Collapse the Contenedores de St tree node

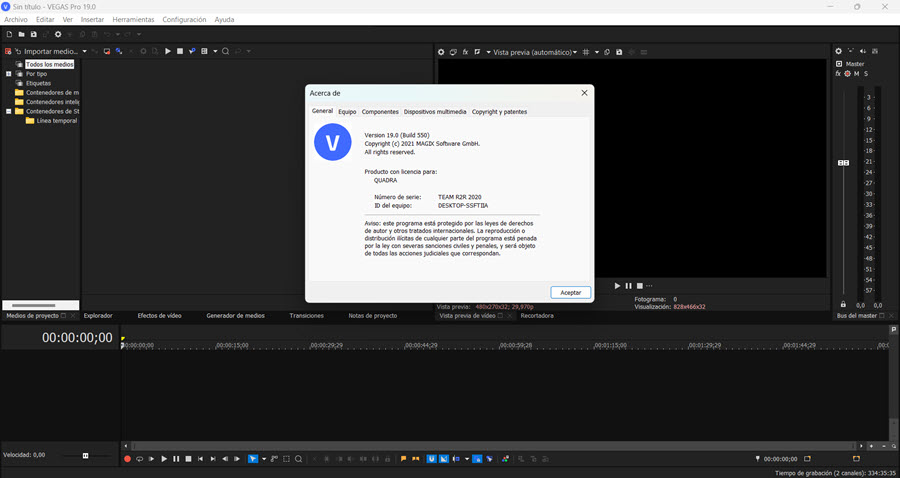[x=9, y=111]
